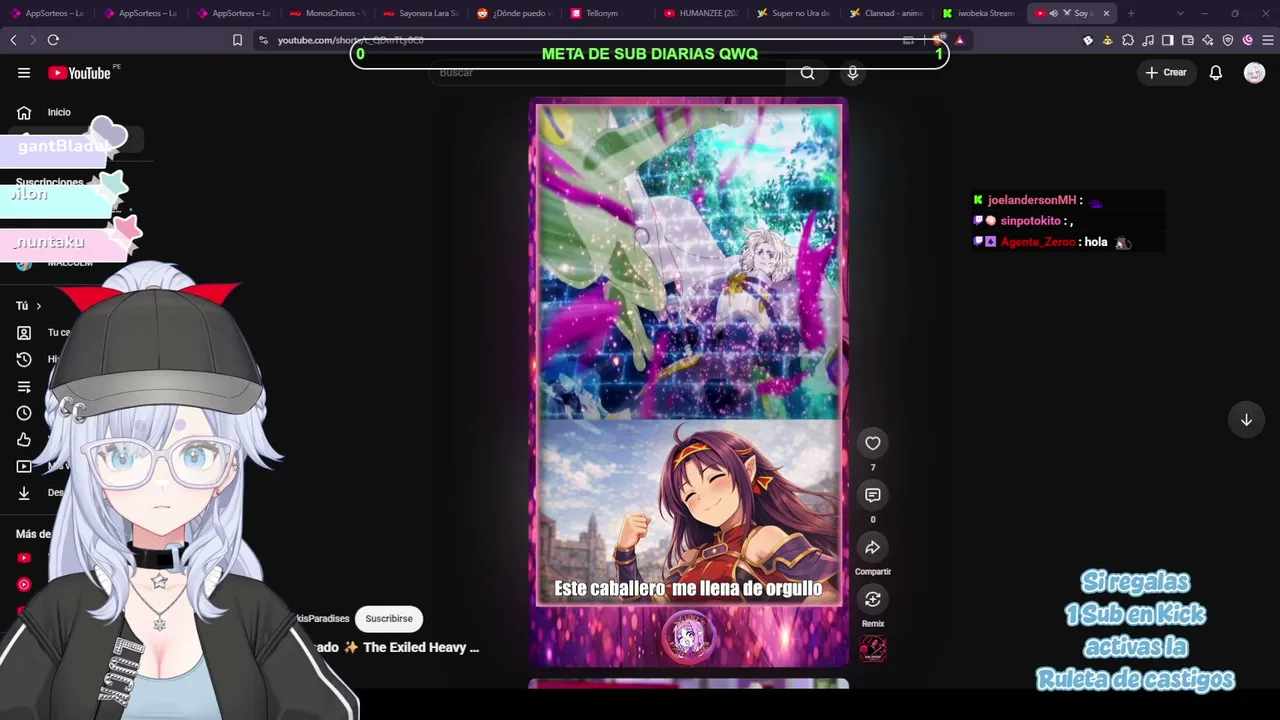The image size is (1280, 720).
Task: Open the browser sidebar panel toggle
Action: click(x=1168, y=40)
